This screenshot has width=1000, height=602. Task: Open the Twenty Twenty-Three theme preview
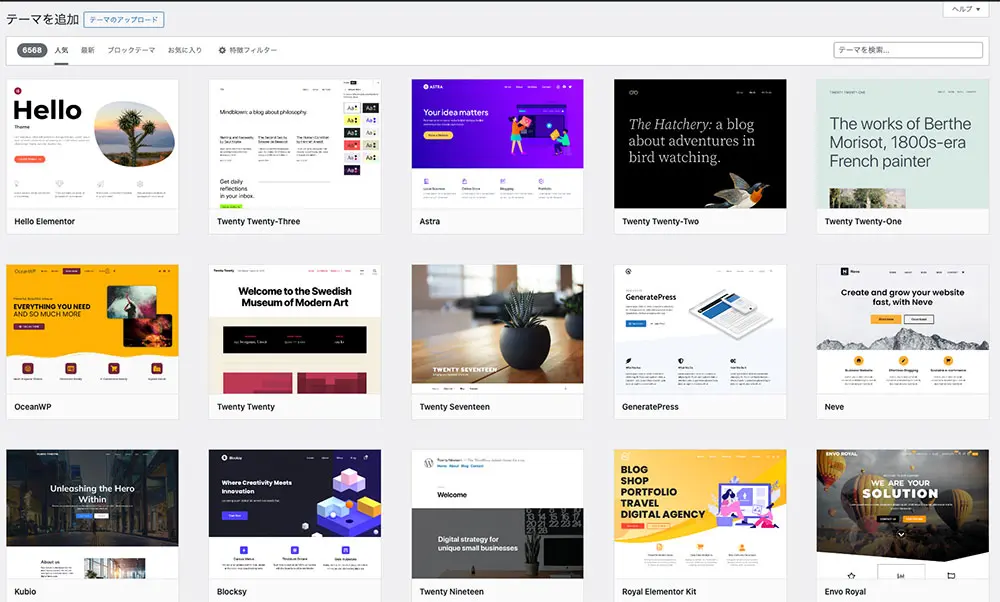(x=295, y=144)
